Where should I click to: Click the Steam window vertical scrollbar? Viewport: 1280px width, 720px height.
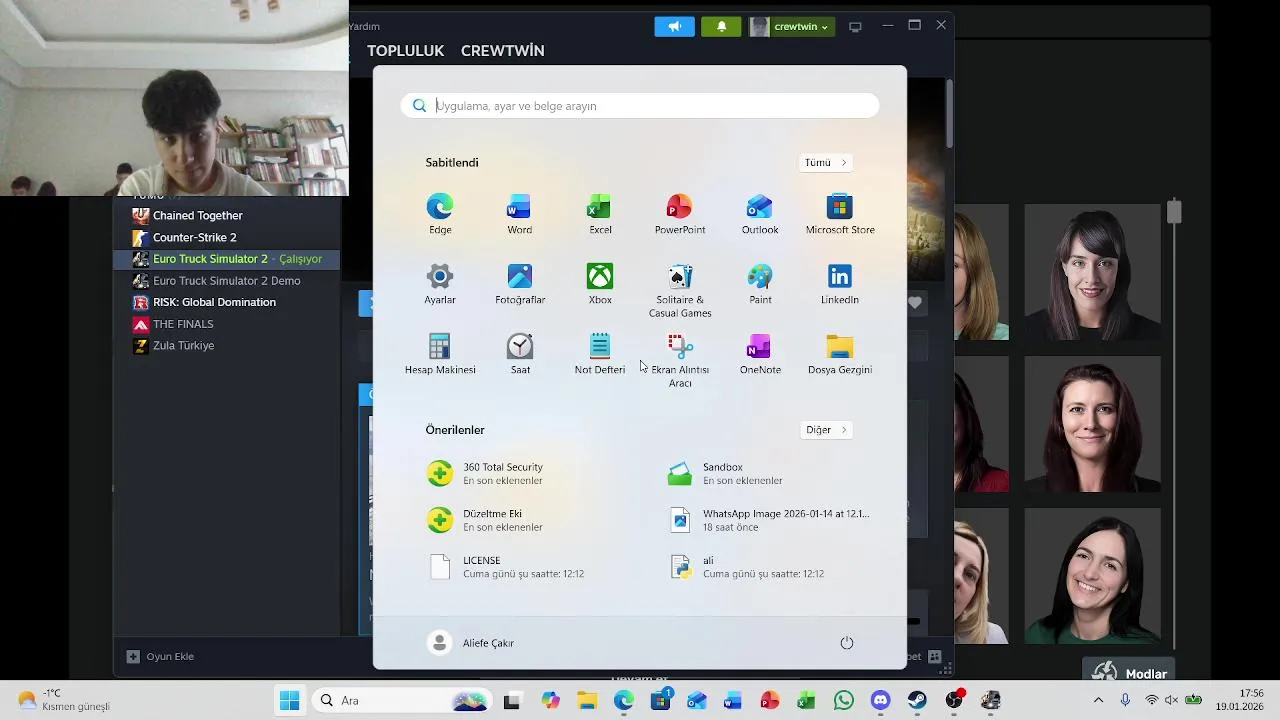(x=949, y=115)
